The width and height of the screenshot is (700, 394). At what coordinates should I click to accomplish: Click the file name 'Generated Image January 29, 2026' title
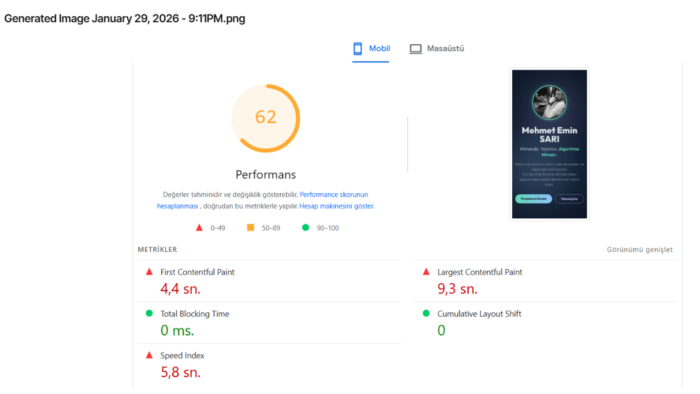pos(125,19)
